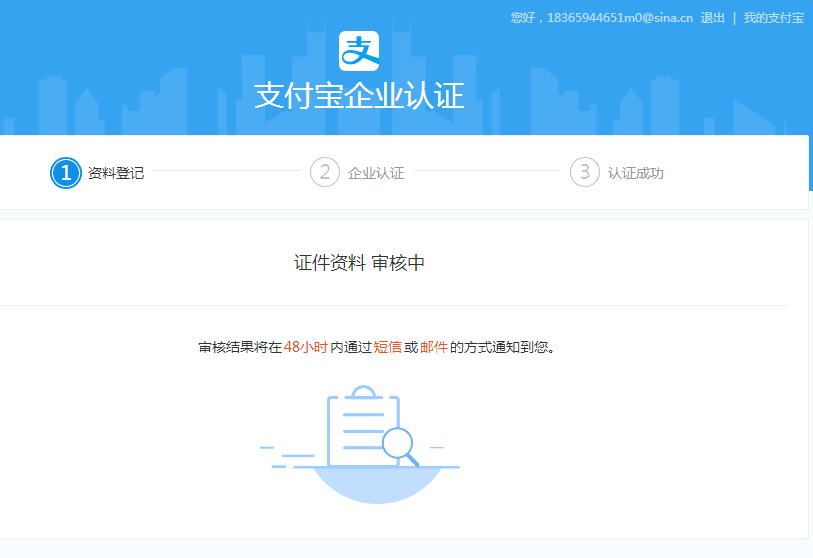Open the 我的支付宝 link
Viewport: 813px width, 558px height.
coord(774,18)
